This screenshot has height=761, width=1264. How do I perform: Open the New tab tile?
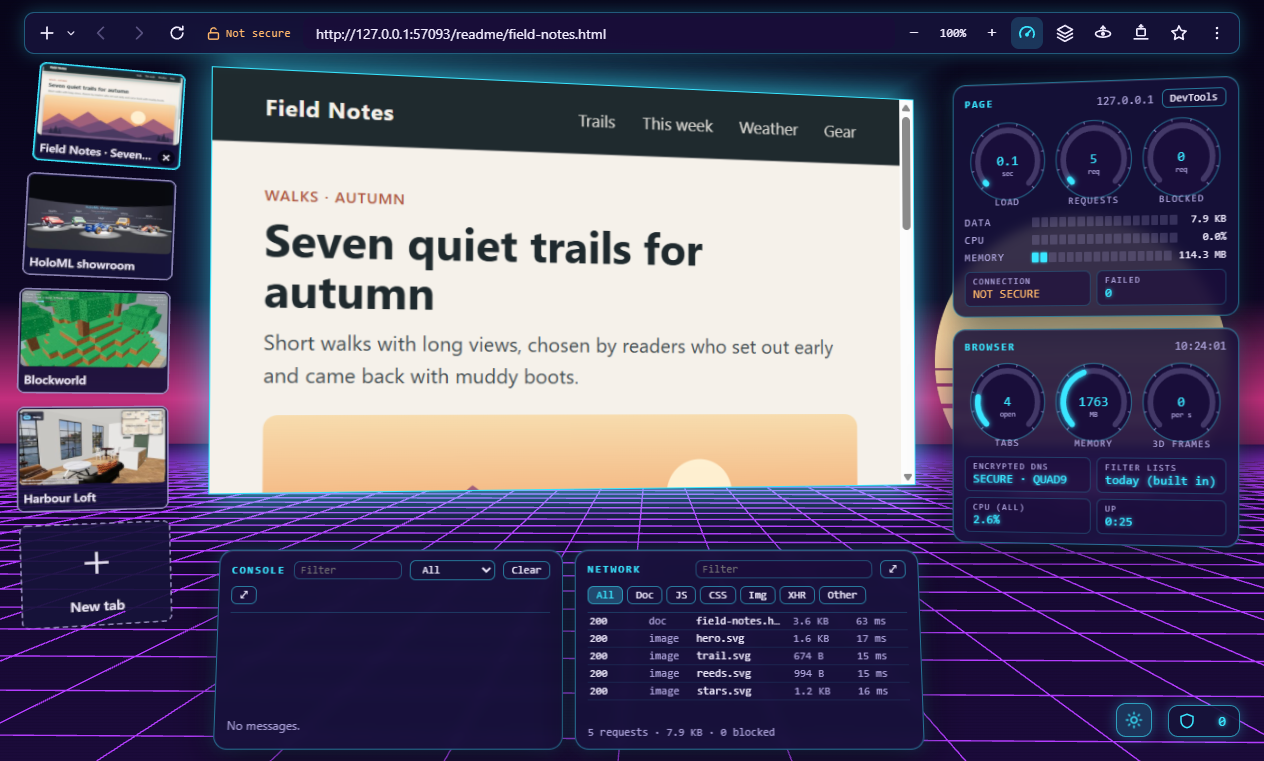click(96, 576)
